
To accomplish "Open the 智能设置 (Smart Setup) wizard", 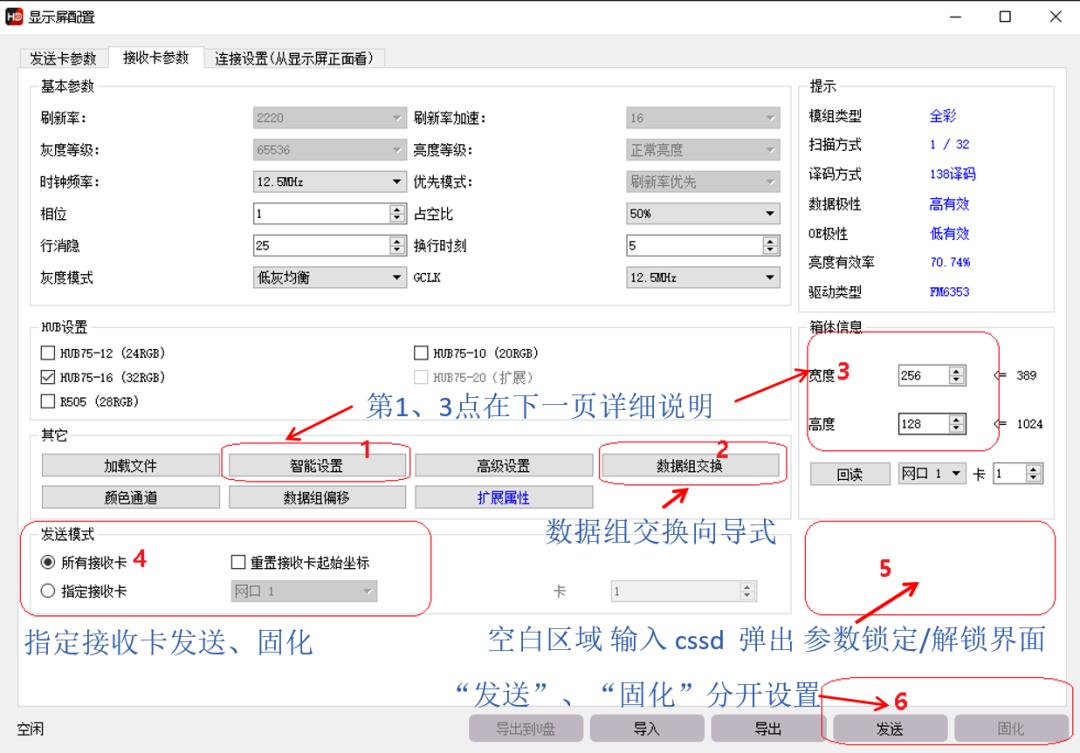I will [319, 464].
